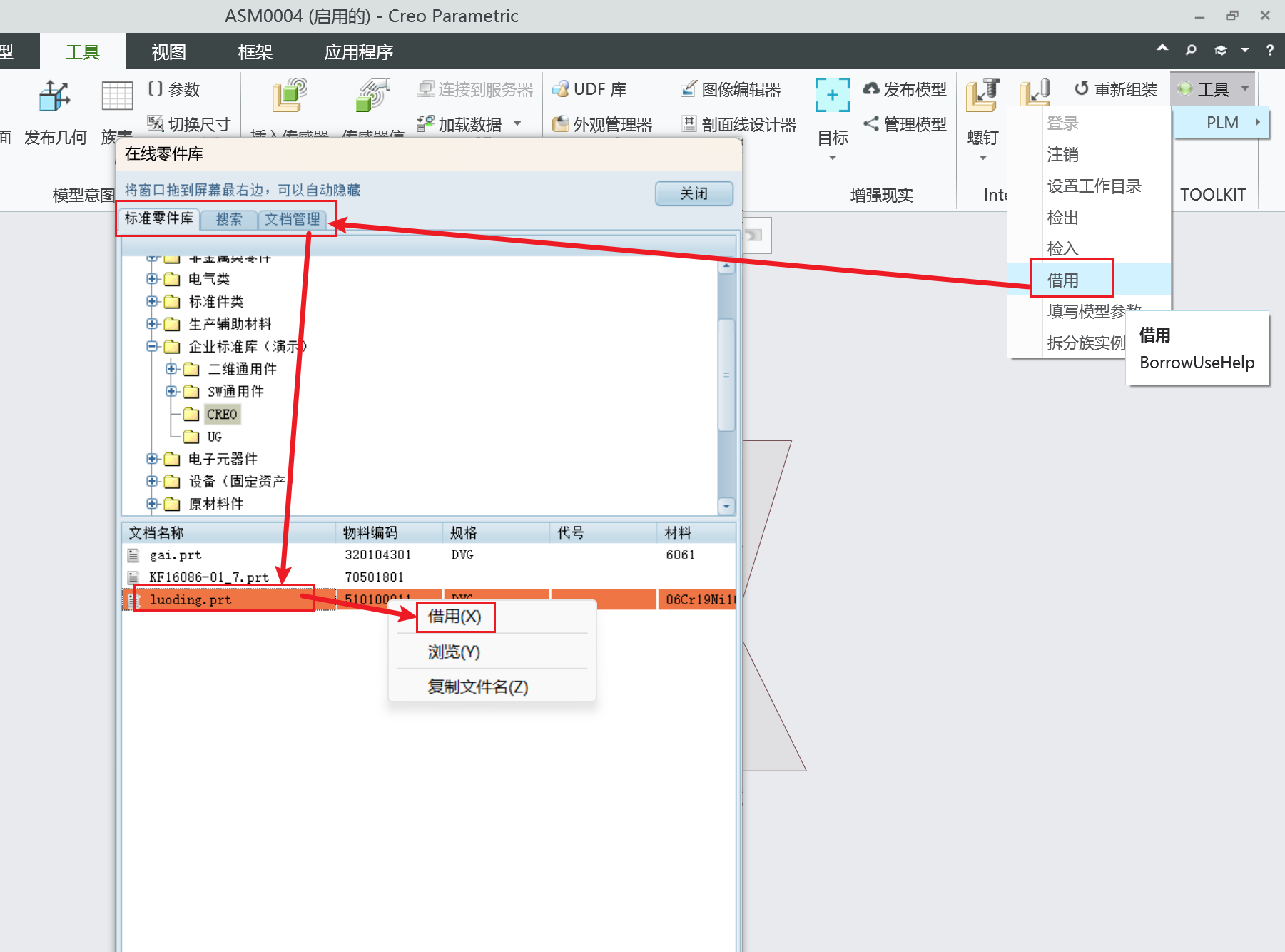Open the 框架 ribbon tab
The width and height of the screenshot is (1285, 952).
pyautogui.click(x=255, y=51)
